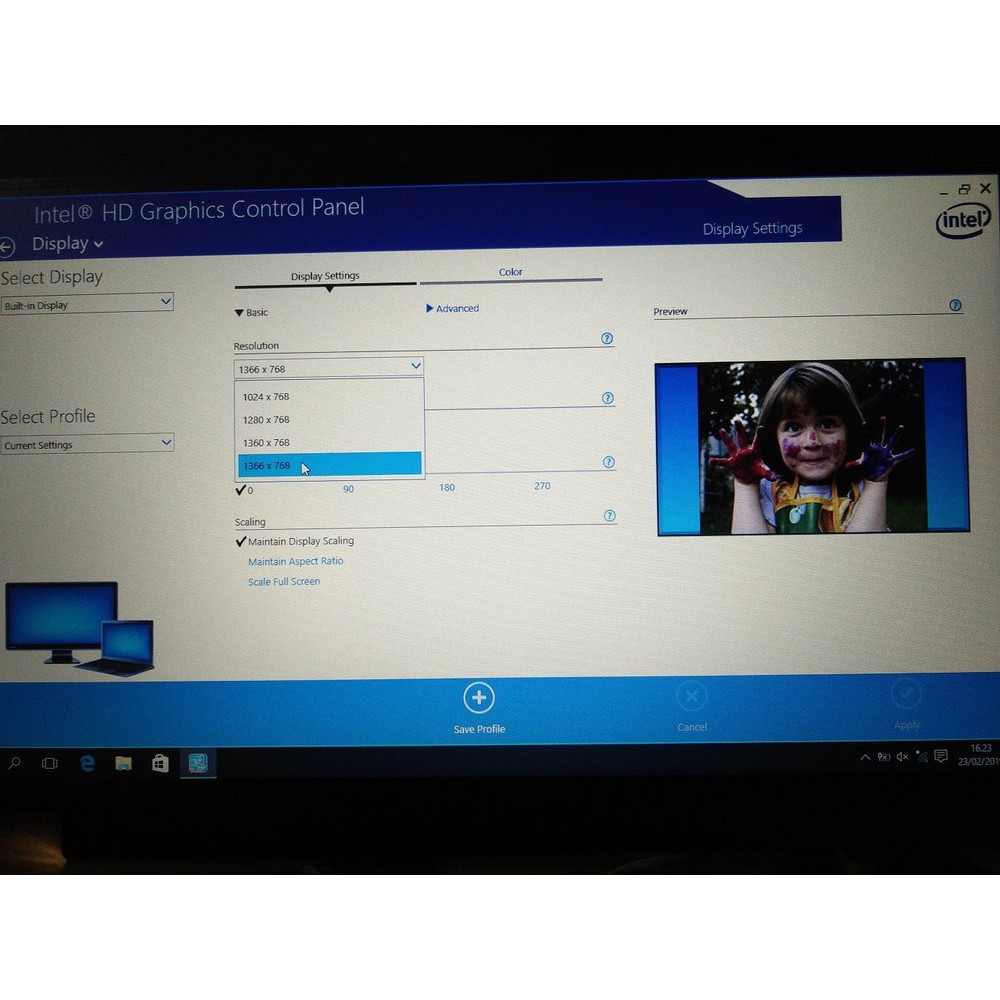Click the Scaling section help icon
The width and height of the screenshot is (1000, 1000).
(x=610, y=516)
